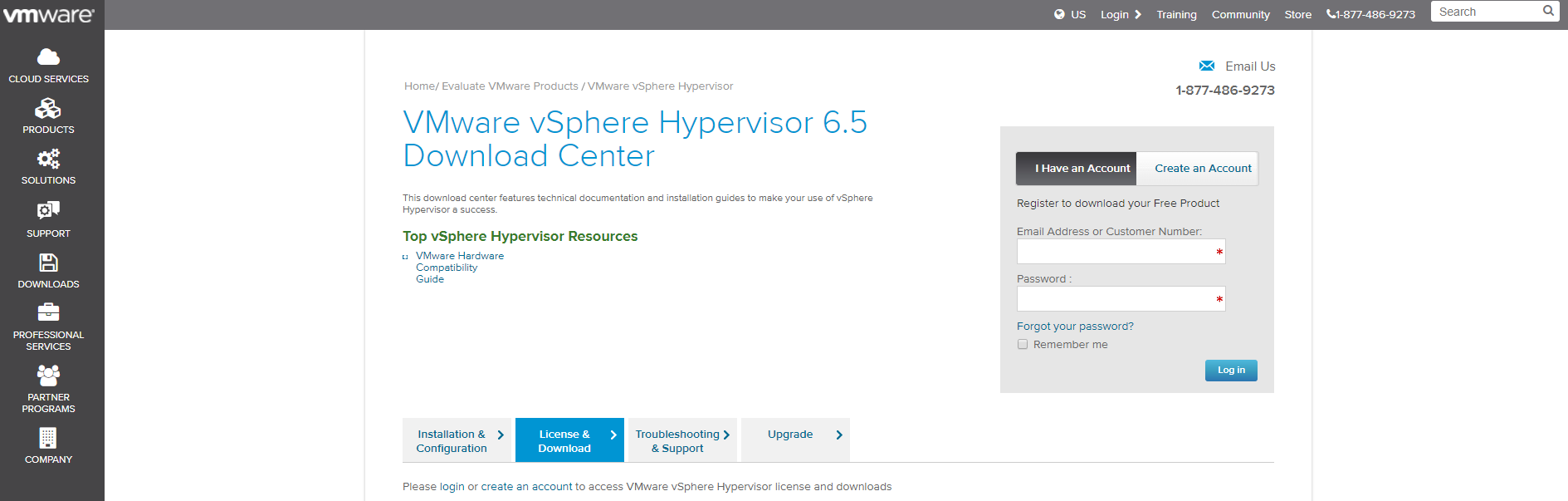Click US region selector text
The width and height of the screenshot is (1568, 501).
(1077, 14)
